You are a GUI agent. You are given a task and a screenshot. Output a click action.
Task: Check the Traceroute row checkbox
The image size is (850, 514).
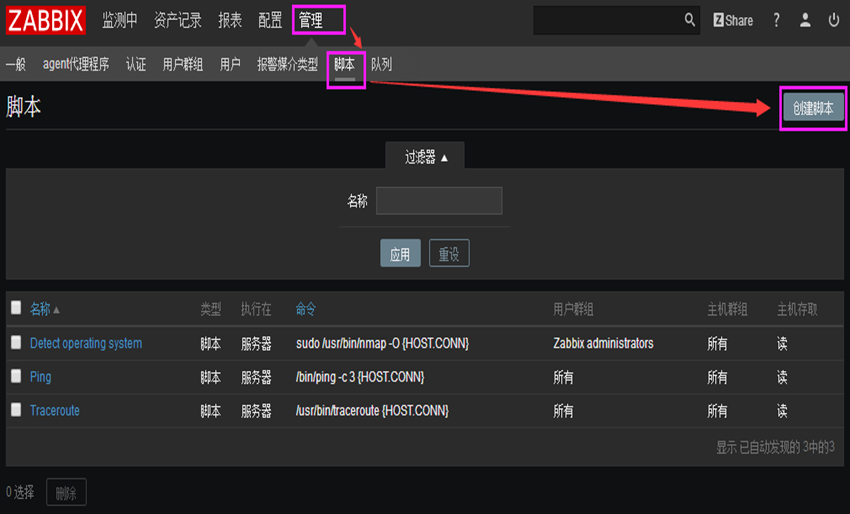(16, 409)
